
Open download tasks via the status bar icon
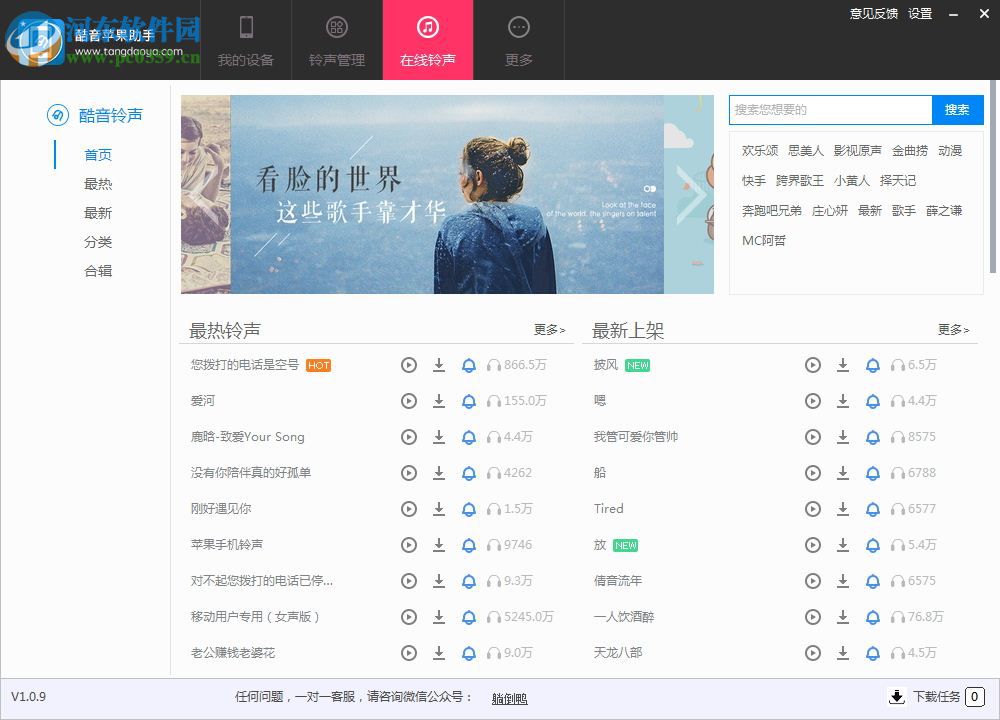click(897, 696)
